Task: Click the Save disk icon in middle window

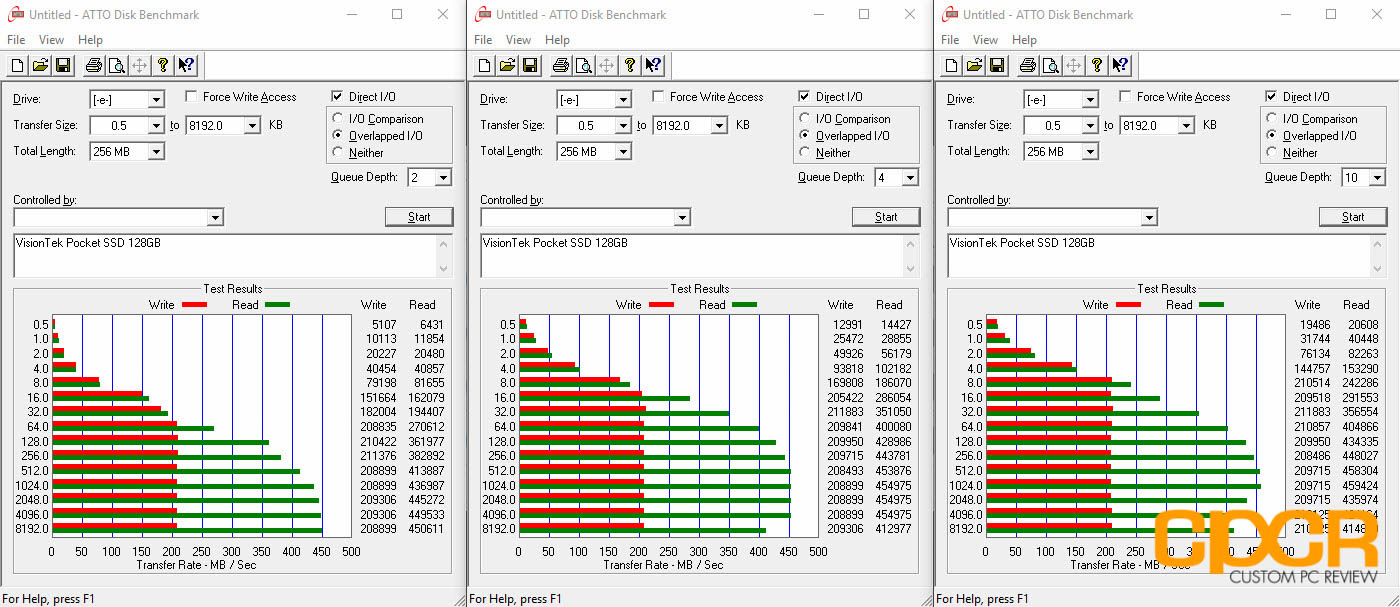Action: coord(529,66)
